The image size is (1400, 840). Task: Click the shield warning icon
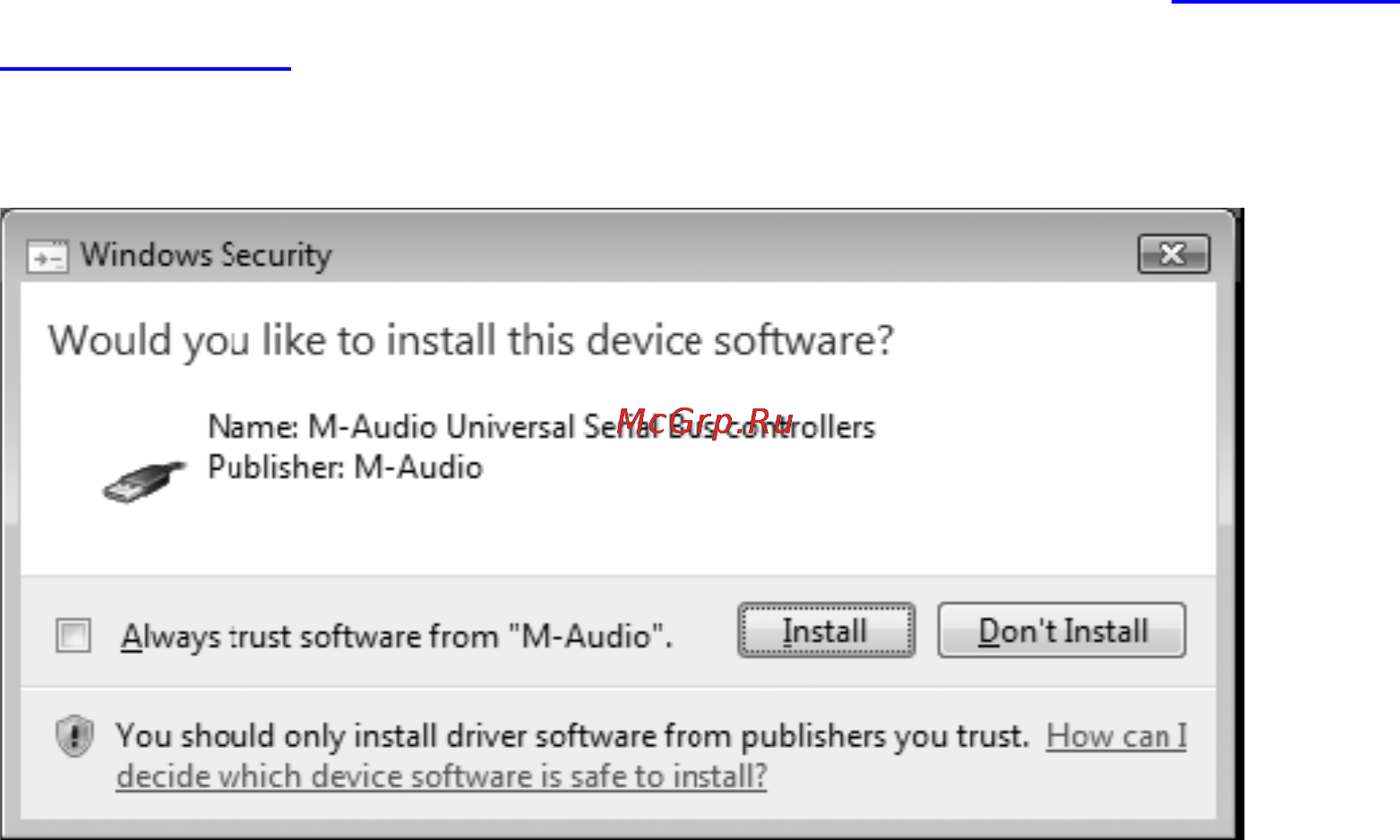coord(74,737)
